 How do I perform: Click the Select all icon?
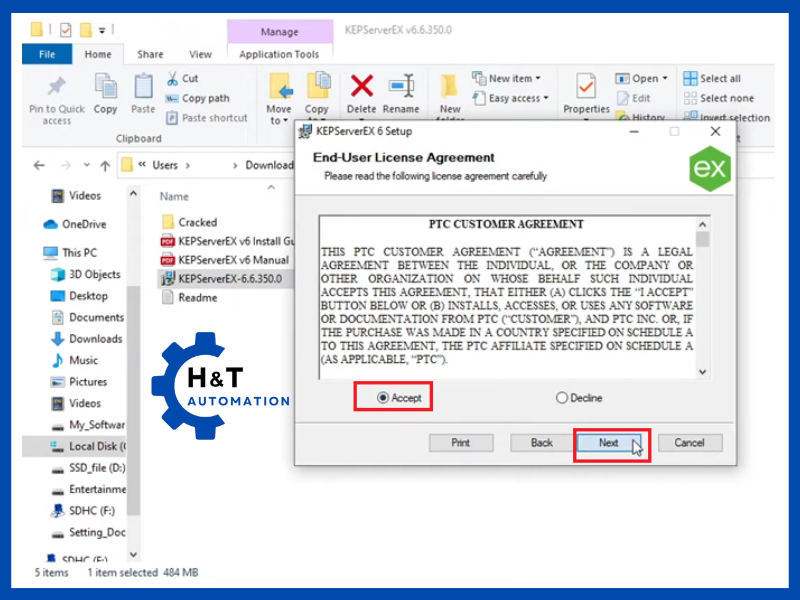pyautogui.click(x=690, y=78)
